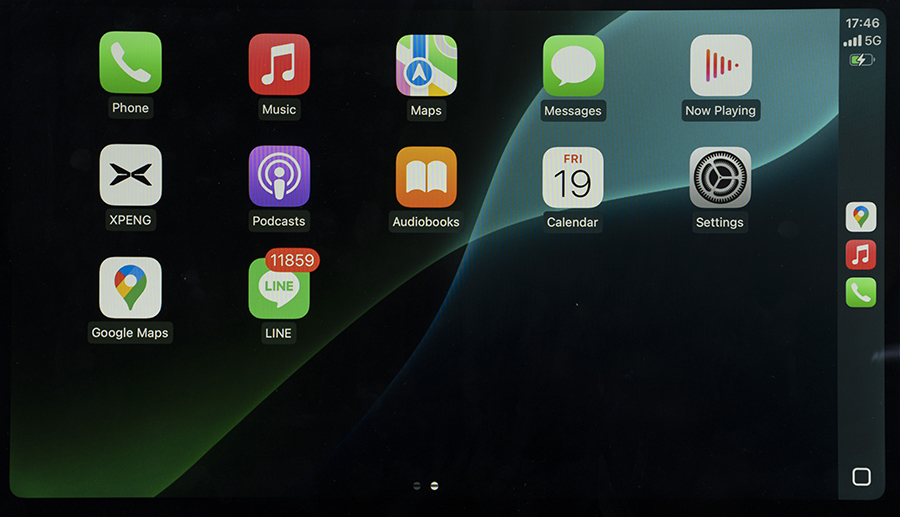
Task: Tap the battery status indicator
Action: coord(861,60)
